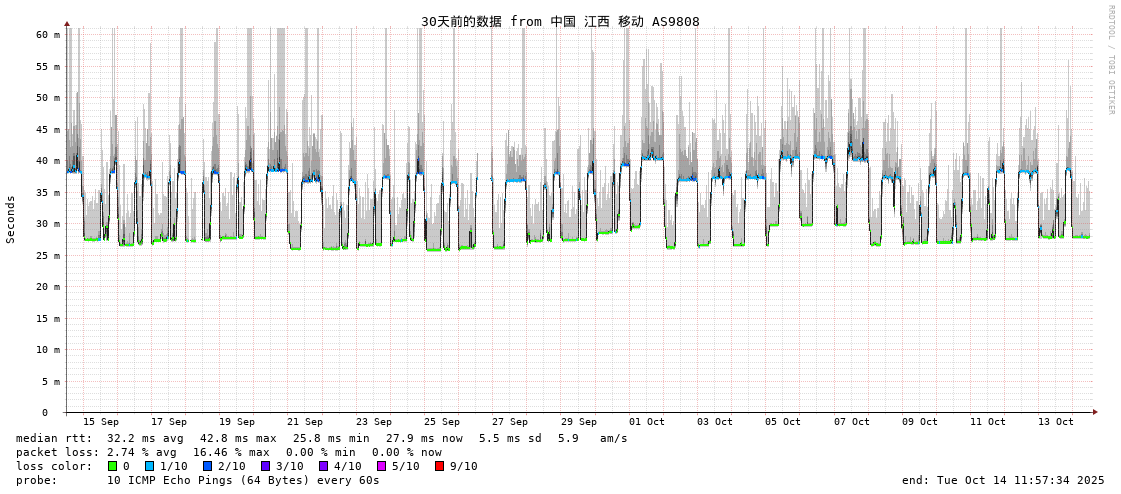Click the purple 3/10 loss swatch

[265, 466]
